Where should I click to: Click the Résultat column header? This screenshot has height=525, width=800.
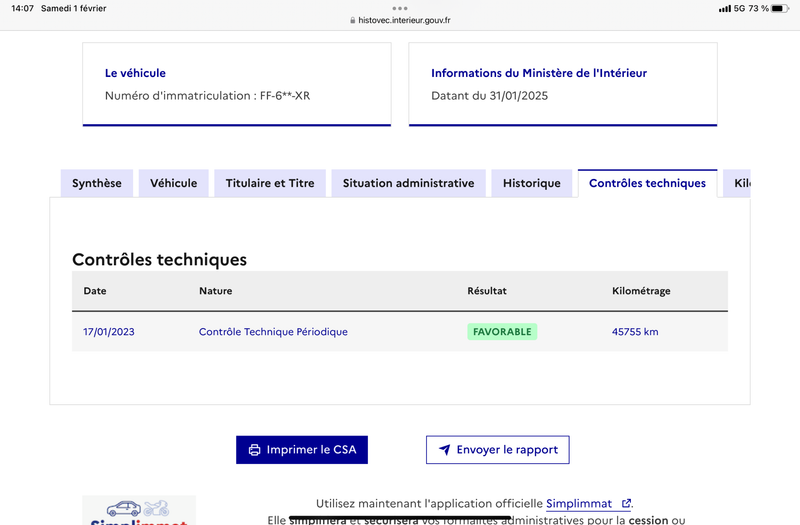[x=487, y=291]
